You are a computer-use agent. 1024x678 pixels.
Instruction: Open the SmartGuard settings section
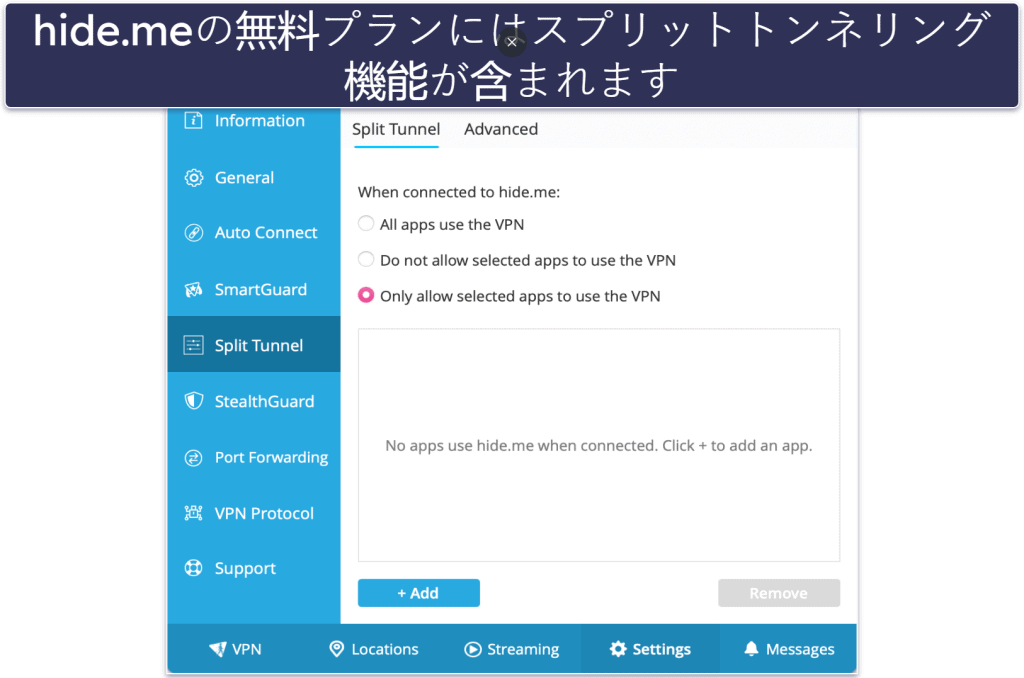tap(261, 289)
